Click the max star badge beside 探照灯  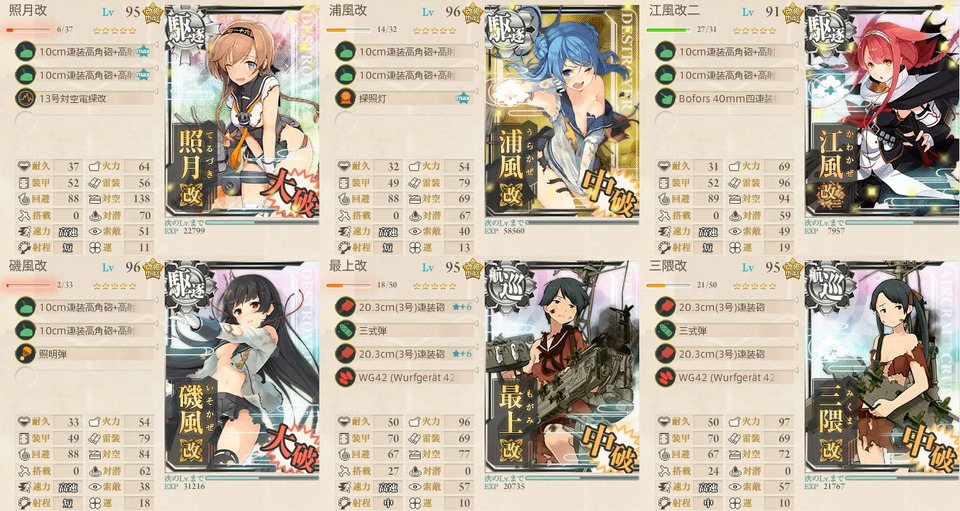click(463, 98)
